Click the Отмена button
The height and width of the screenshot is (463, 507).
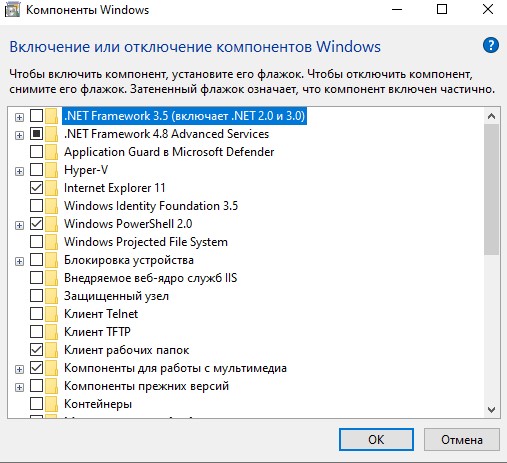point(462,440)
